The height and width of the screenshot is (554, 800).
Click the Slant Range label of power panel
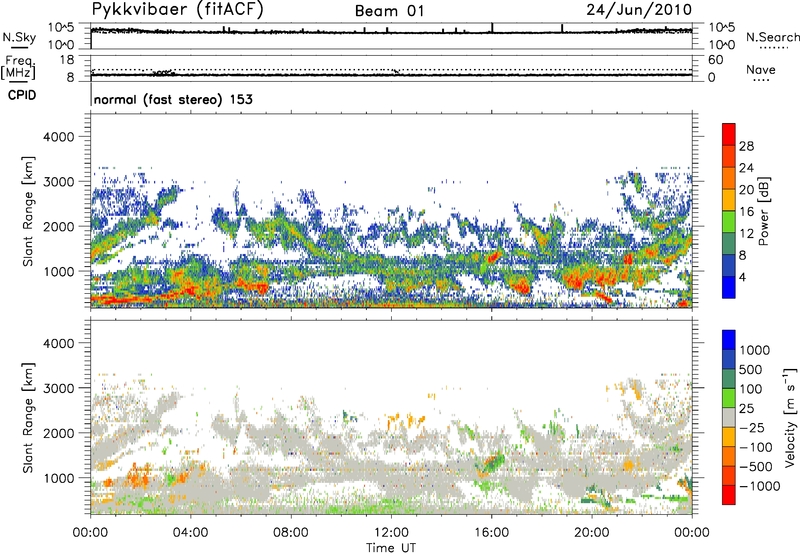tap(28, 211)
